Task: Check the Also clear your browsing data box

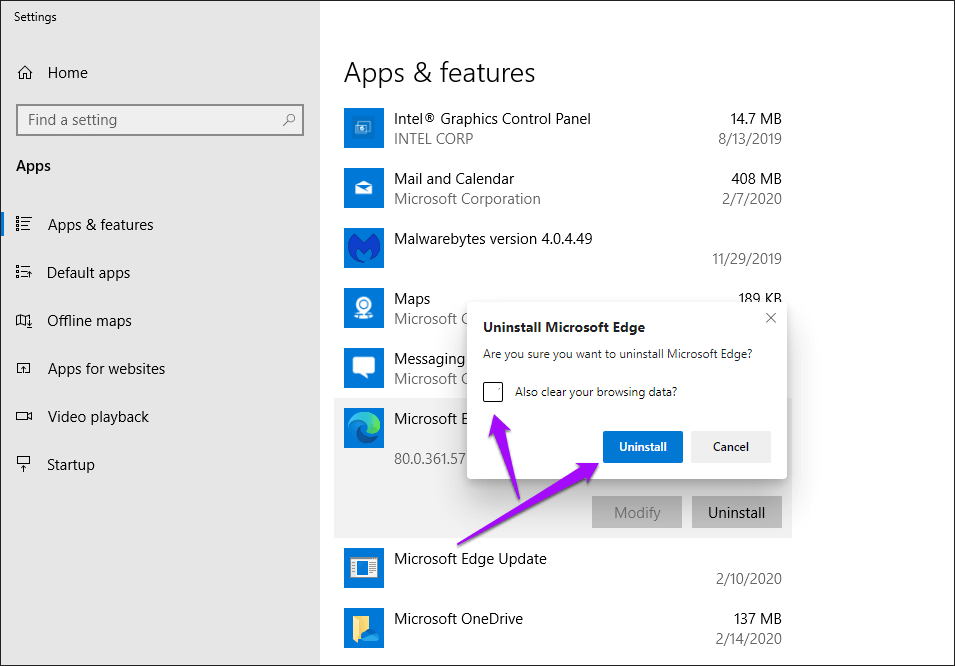Action: pos(493,392)
